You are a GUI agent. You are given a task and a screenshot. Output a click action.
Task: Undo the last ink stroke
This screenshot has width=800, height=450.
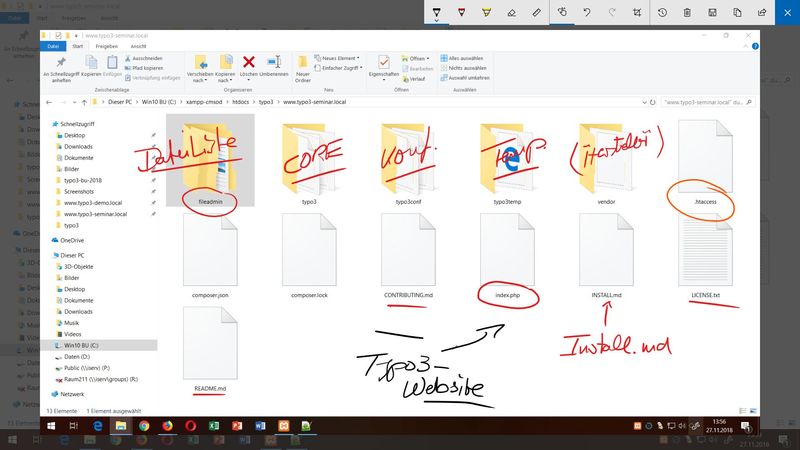(x=588, y=12)
